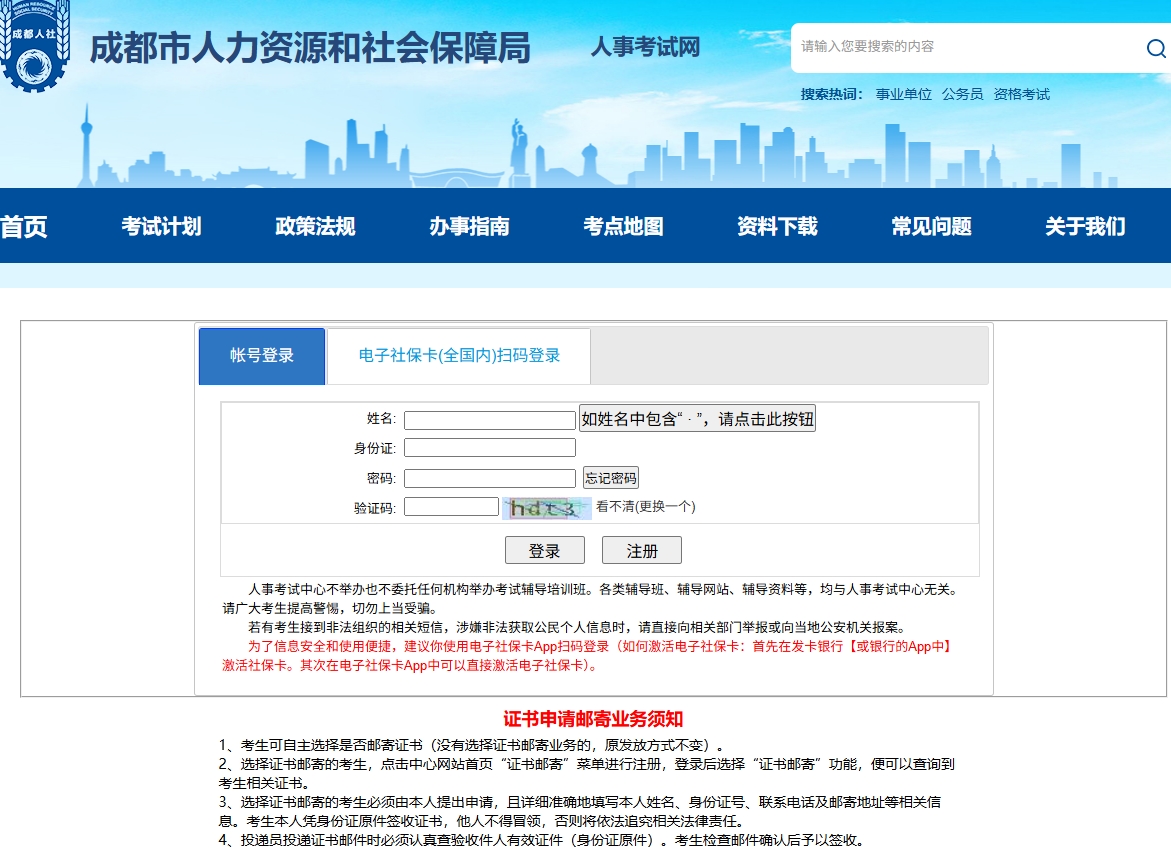
Task: Select 考点地图 in the navigation bar
Action: [x=623, y=226]
